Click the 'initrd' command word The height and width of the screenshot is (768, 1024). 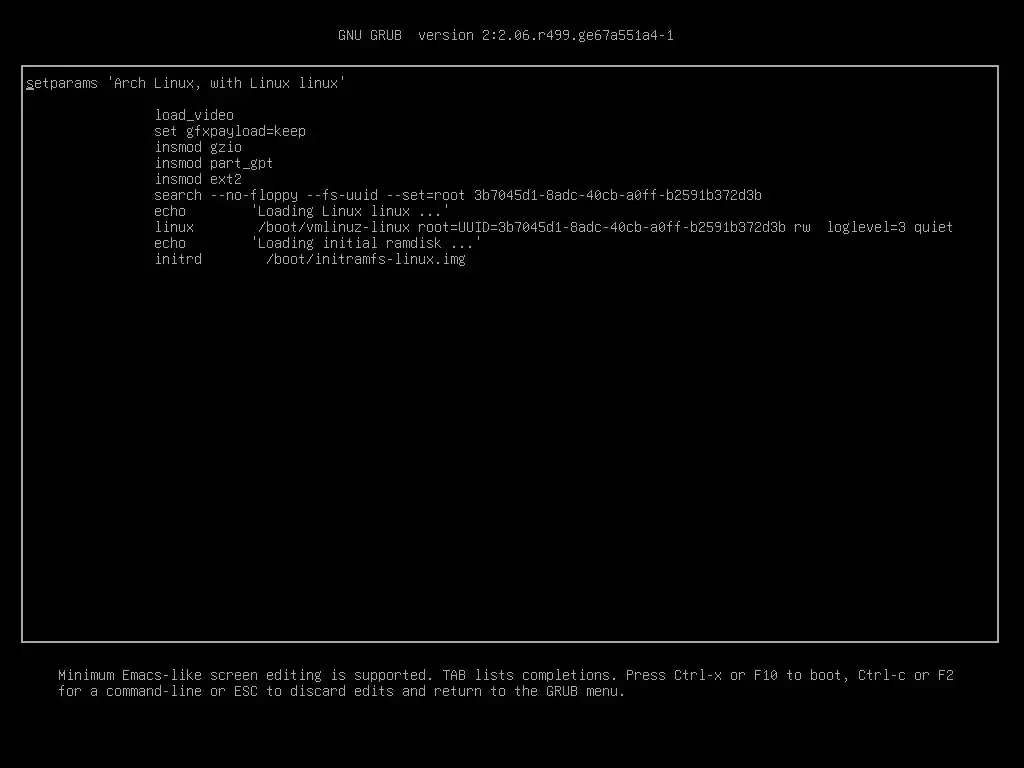[x=178, y=259]
